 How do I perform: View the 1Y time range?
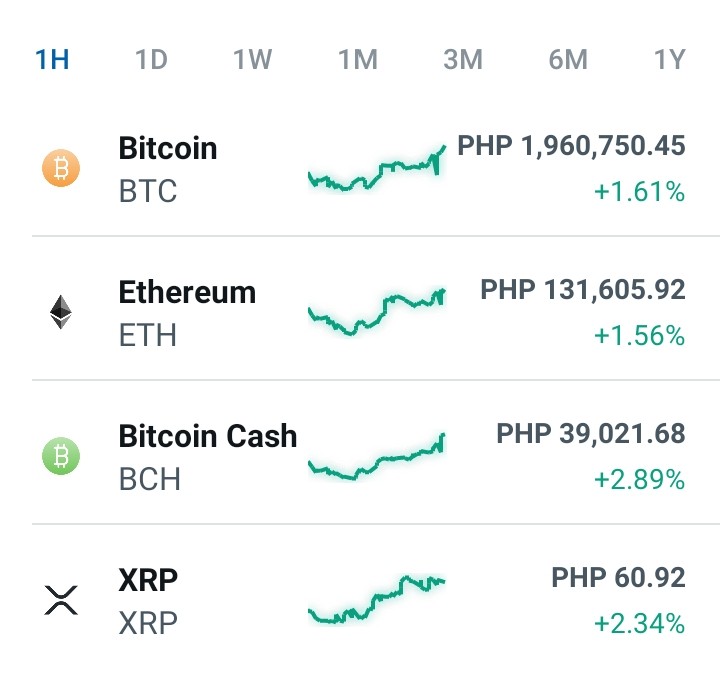[669, 60]
